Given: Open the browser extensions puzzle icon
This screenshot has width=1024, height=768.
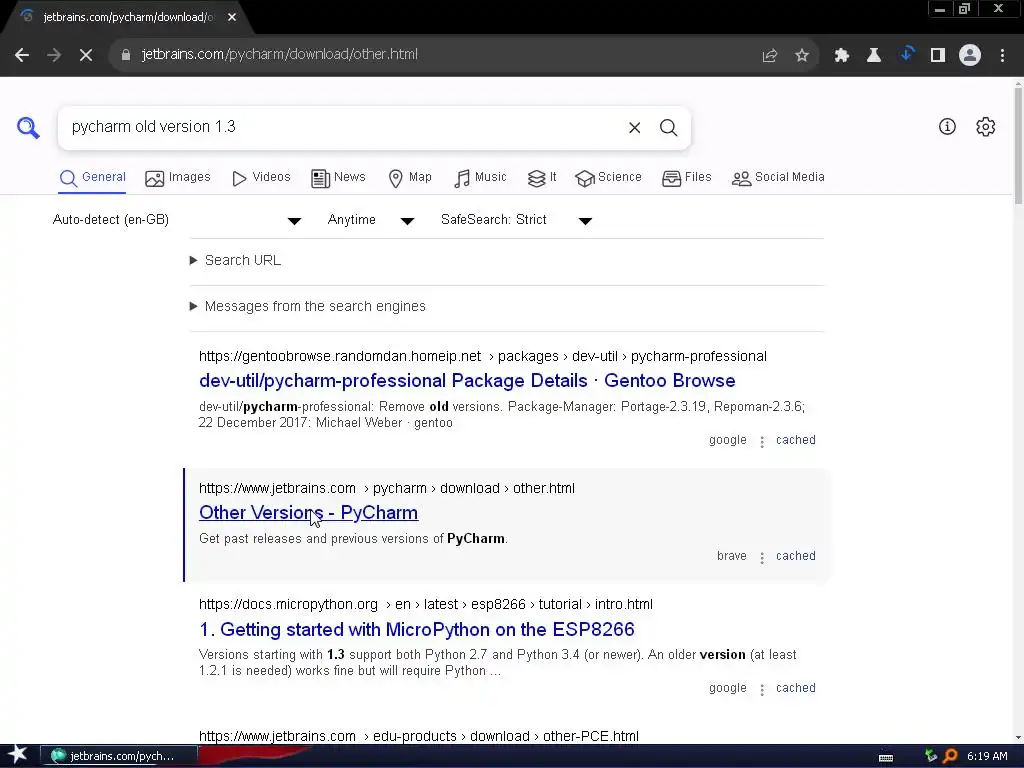Looking at the screenshot, I should pos(842,56).
